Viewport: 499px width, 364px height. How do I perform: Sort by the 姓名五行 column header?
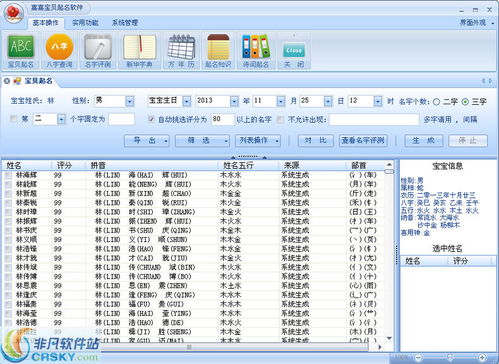click(x=248, y=165)
